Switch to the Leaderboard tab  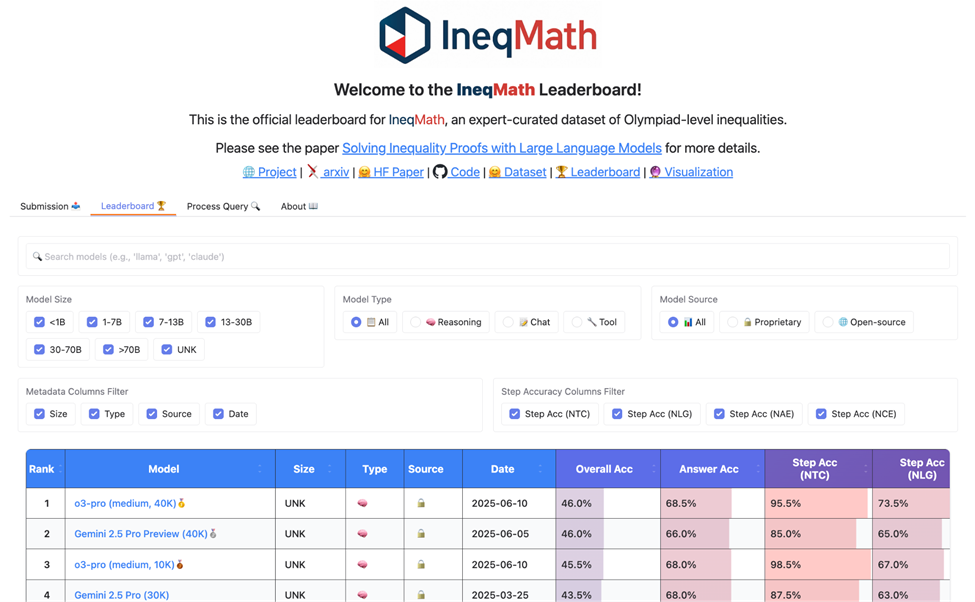tap(133, 206)
